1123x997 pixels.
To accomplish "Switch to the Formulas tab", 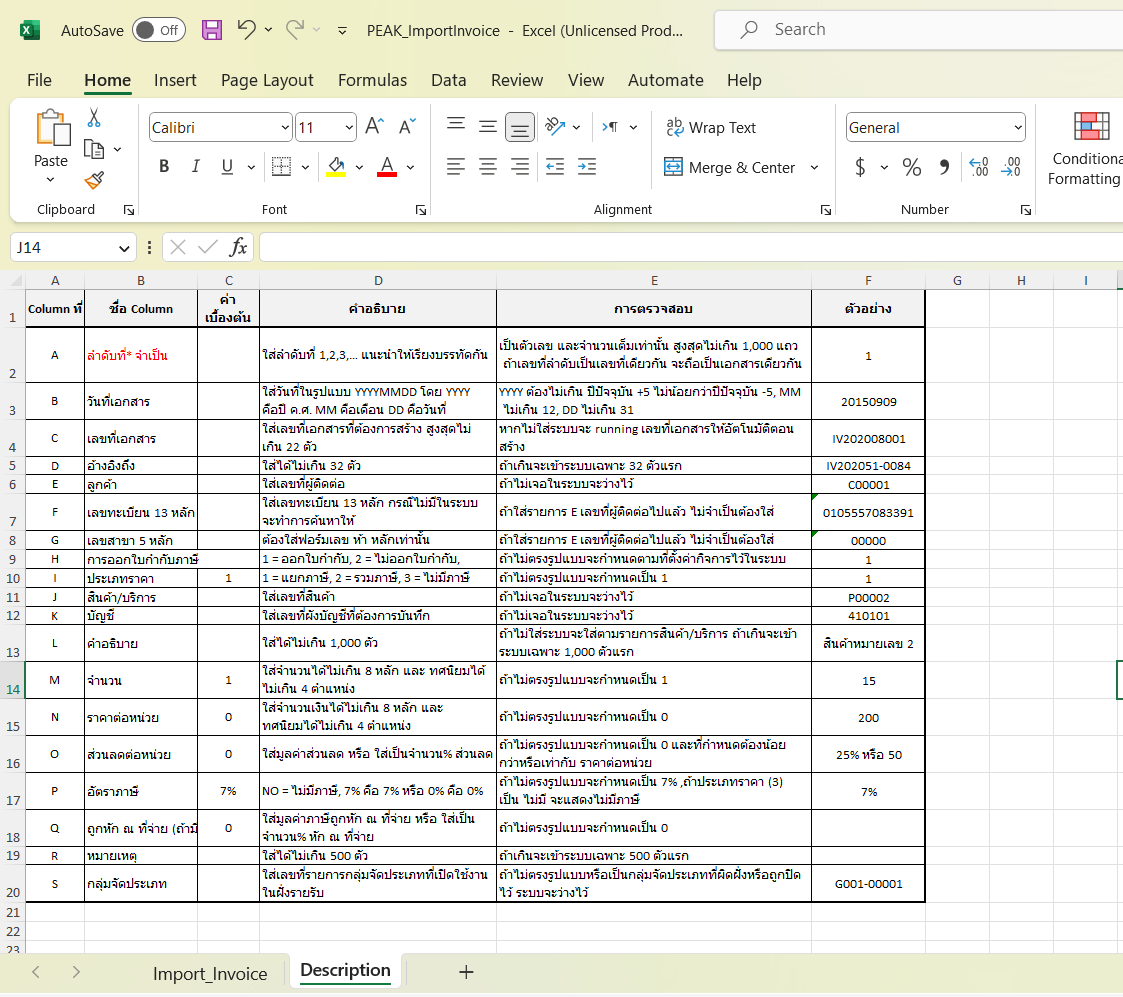I will [372, 80].
